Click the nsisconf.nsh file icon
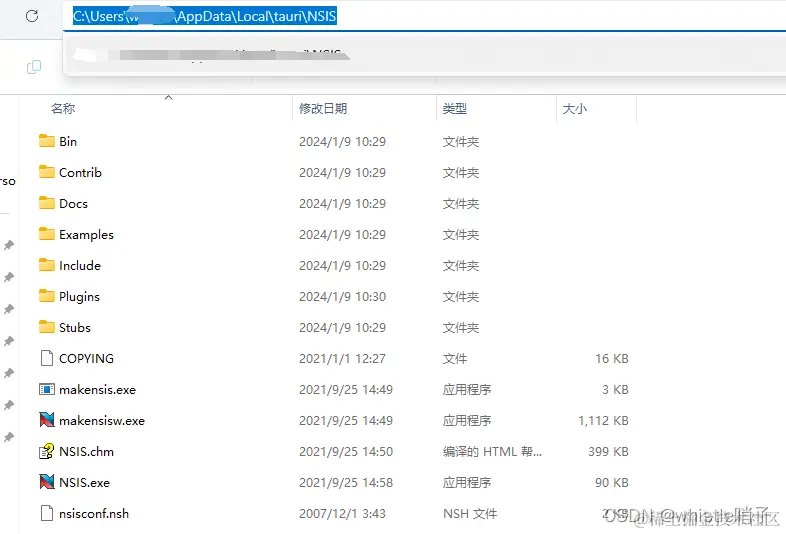This screenshot has height=534, width=786. [x=47, y=513]
